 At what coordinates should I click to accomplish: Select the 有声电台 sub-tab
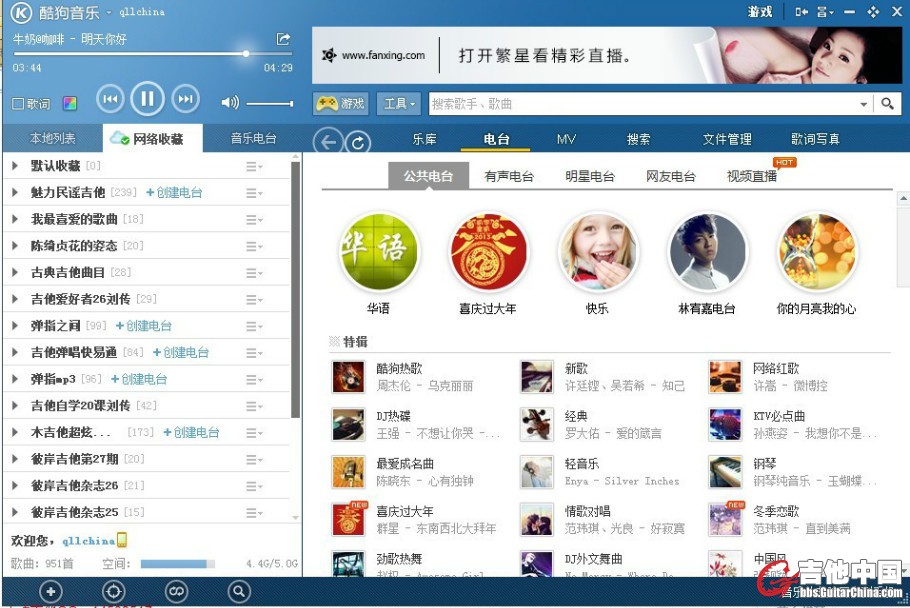(509, 176)
